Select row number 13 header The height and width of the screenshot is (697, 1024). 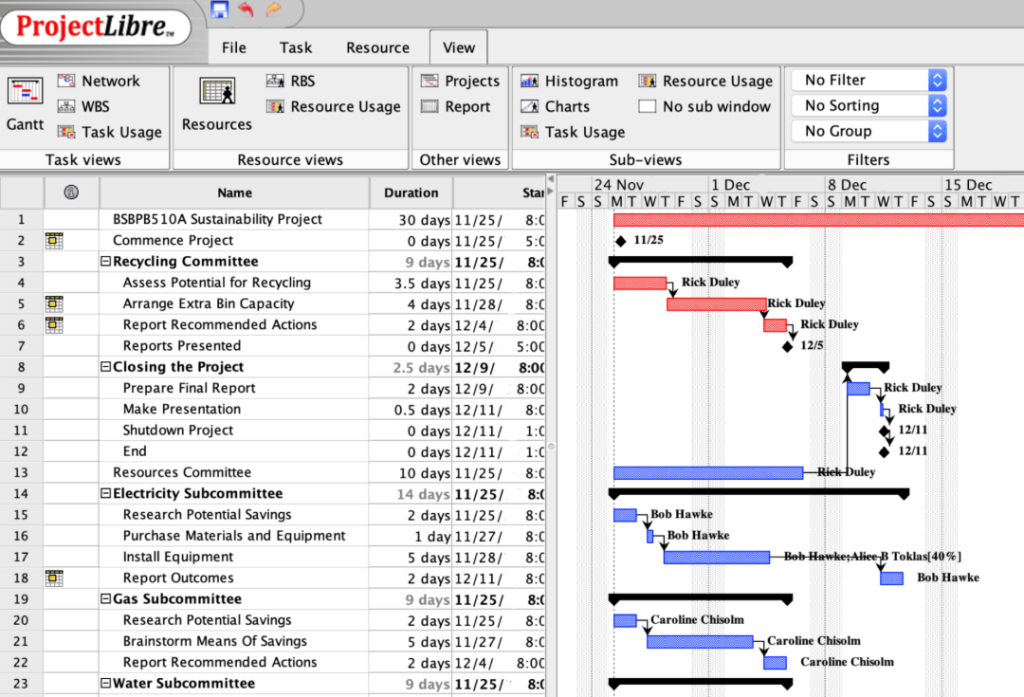pos(22,472)
